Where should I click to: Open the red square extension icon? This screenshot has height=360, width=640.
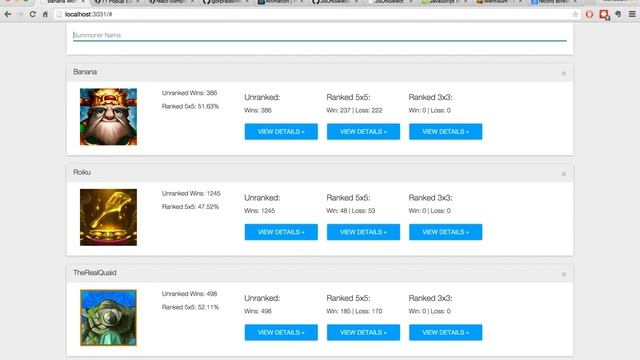604,15
